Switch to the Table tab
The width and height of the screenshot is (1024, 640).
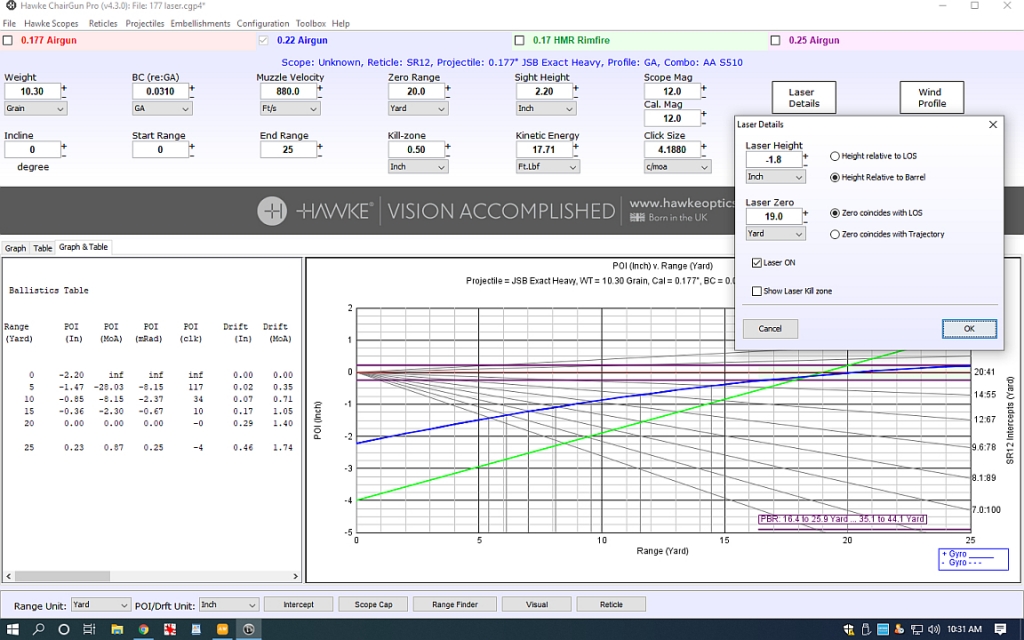(42, 248)
